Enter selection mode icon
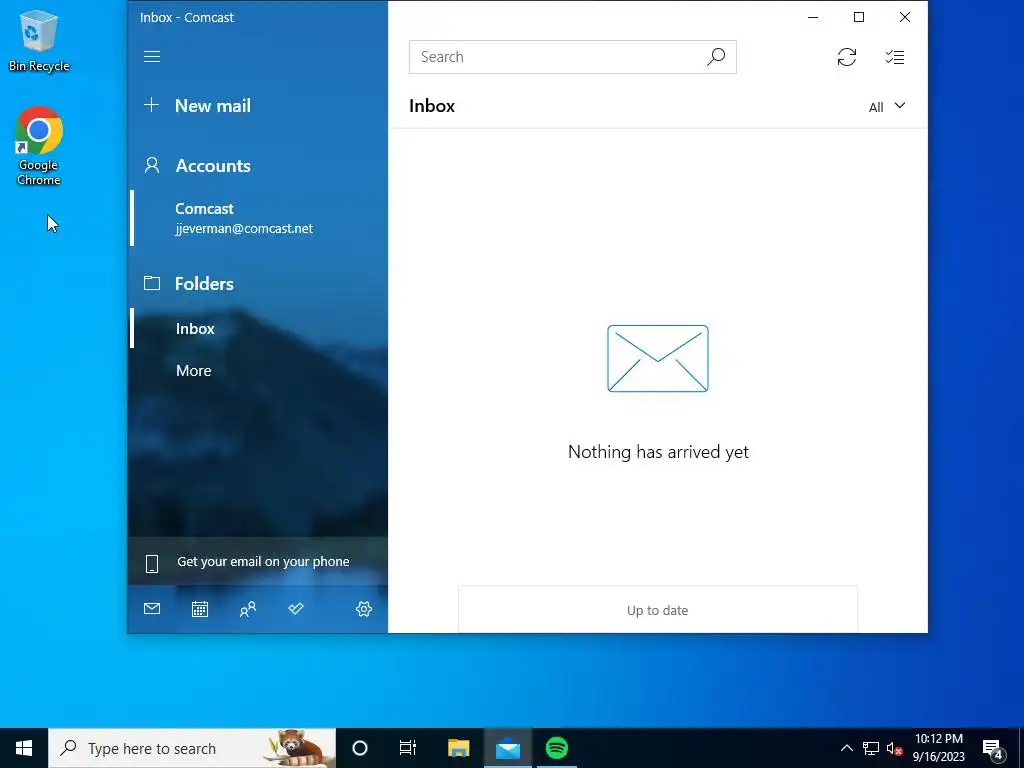Image resolution: width=1024 pixels, height=768 pixels. pos(895,57)
